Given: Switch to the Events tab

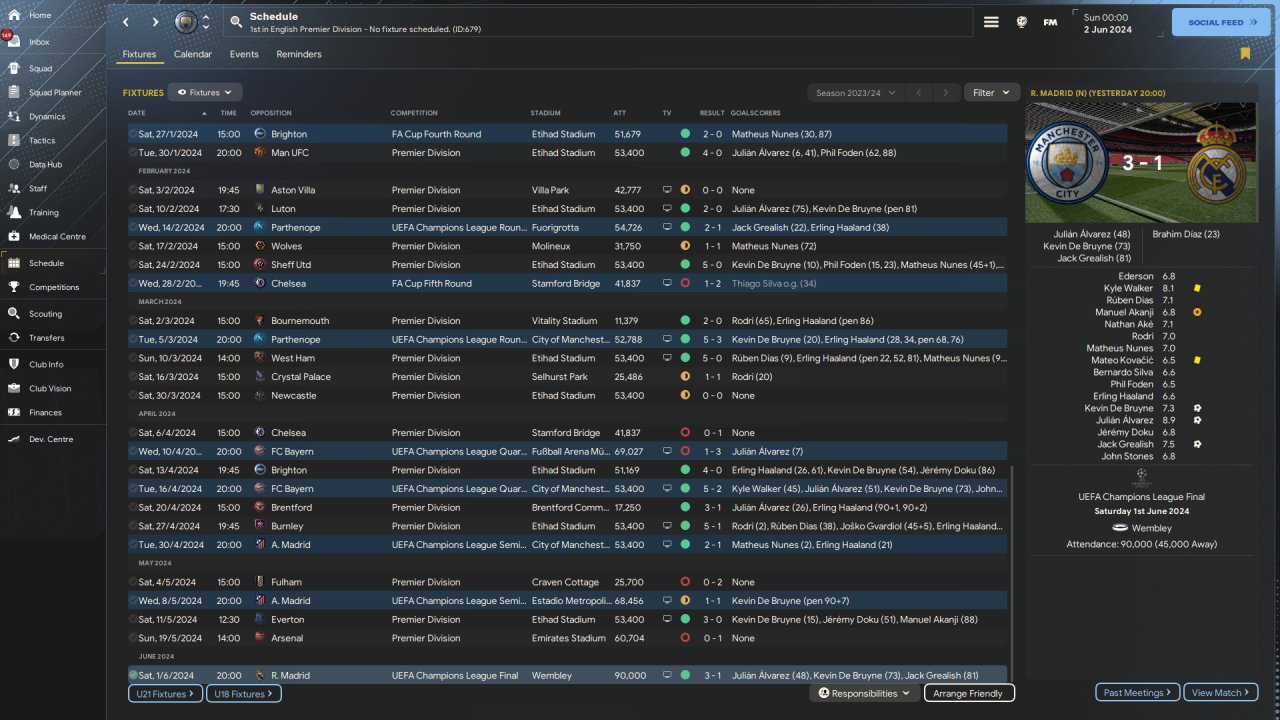Looking at the screenshot, I should click(244, 54).
